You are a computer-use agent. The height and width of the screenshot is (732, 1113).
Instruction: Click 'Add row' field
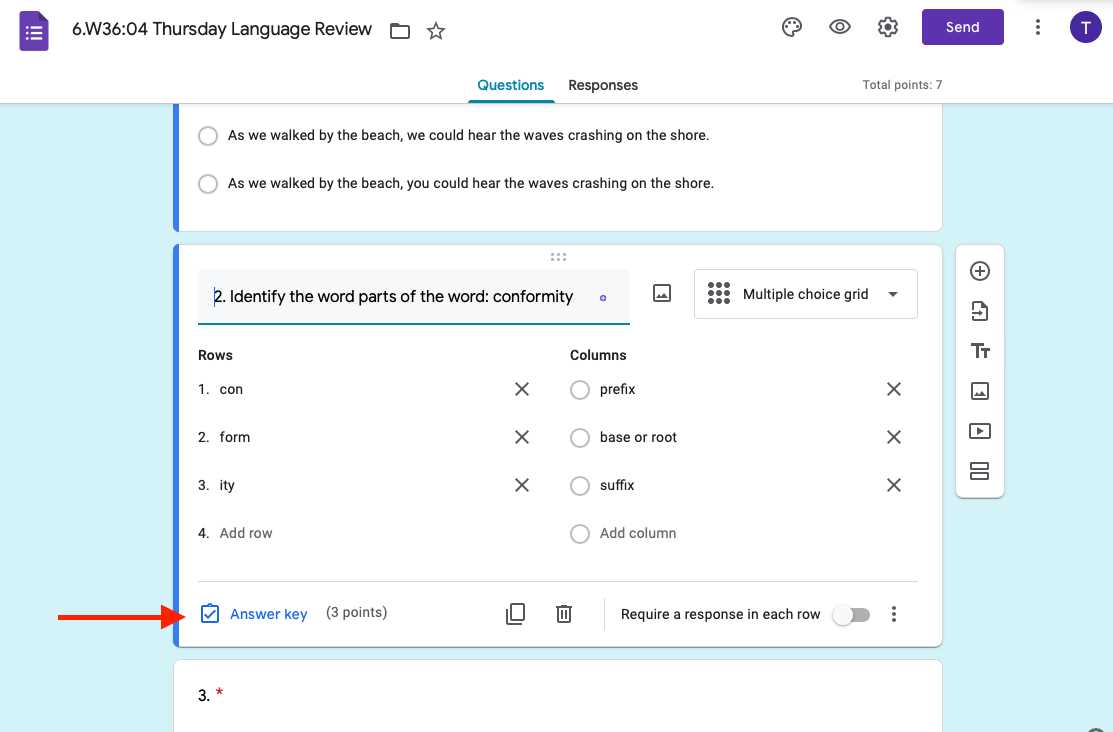246,533
